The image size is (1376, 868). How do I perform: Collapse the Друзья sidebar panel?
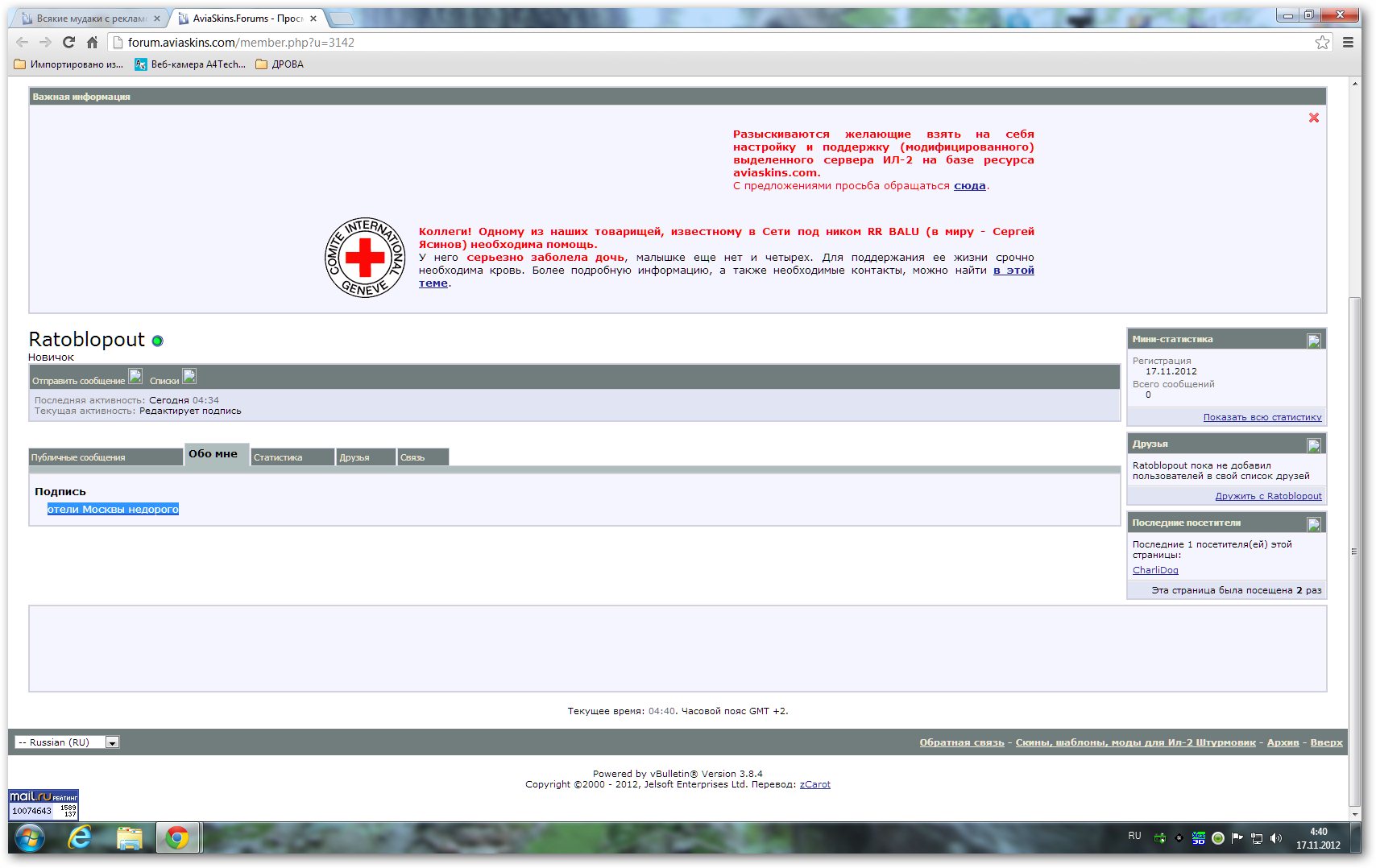click(x=1314, y=445)
